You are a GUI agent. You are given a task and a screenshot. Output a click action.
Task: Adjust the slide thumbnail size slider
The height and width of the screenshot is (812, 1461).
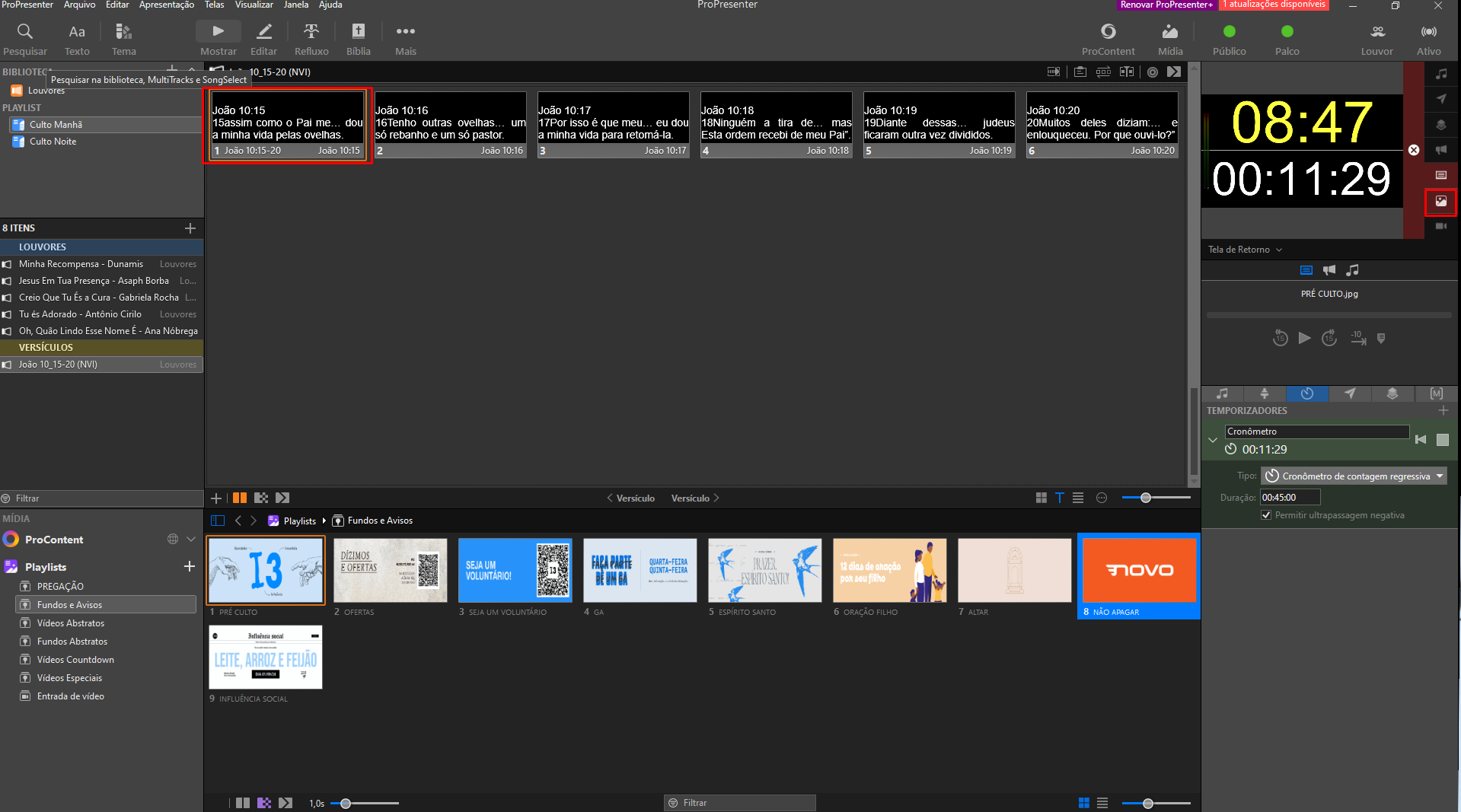1156,498
